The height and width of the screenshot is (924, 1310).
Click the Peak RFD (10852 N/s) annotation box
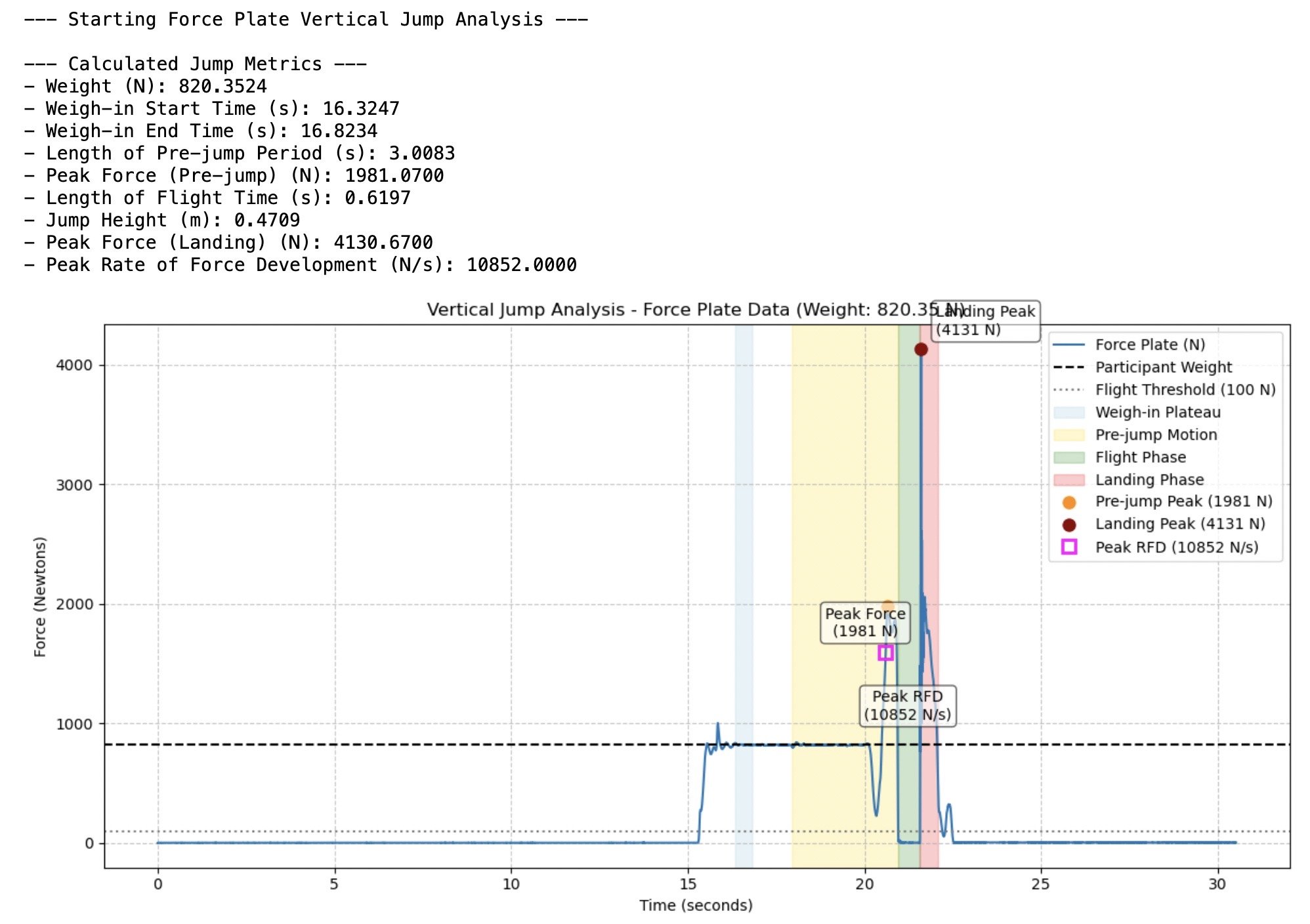(907, 705)
